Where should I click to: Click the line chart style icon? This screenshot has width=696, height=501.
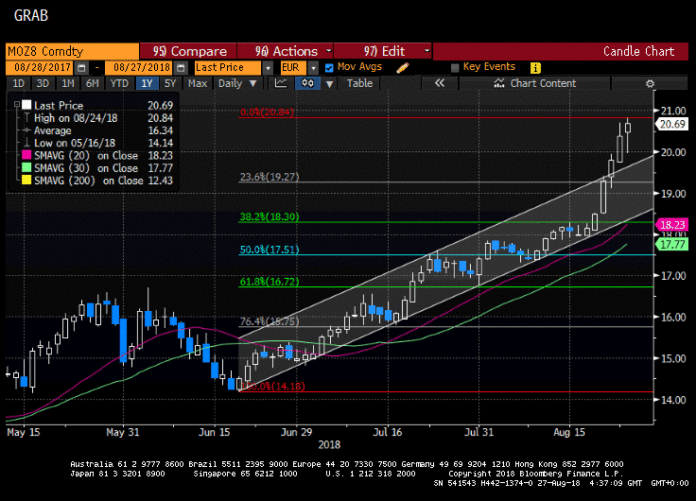281,84
